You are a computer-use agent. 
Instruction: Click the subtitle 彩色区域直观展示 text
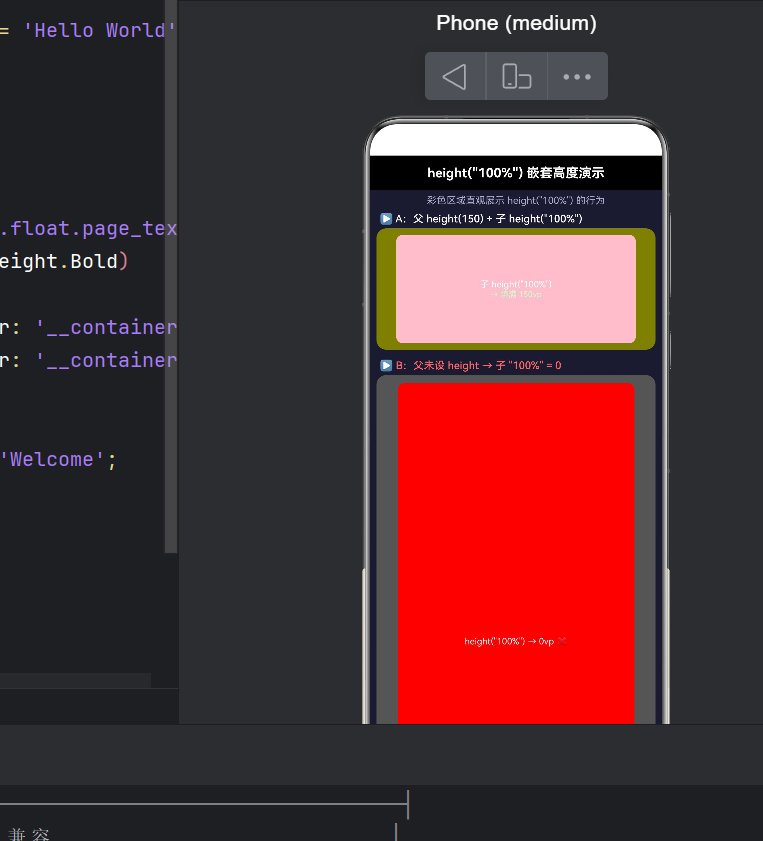(516, 200)
